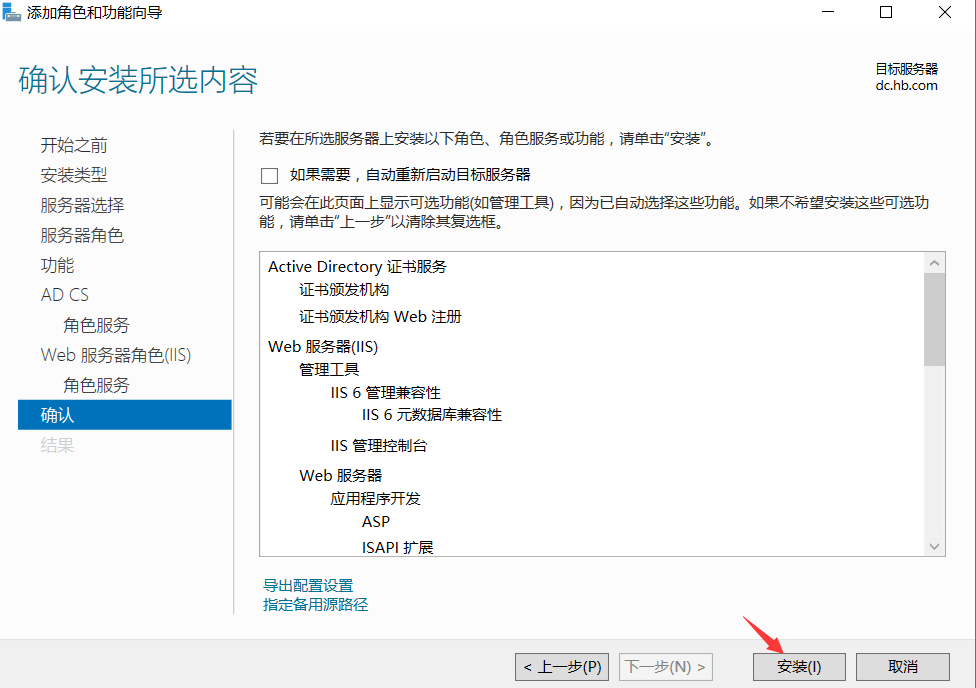The height and width of the screenshot is (688, 976).
Task: Click IIS 6 管理兼容性 list entry
Action: (385, 393)
